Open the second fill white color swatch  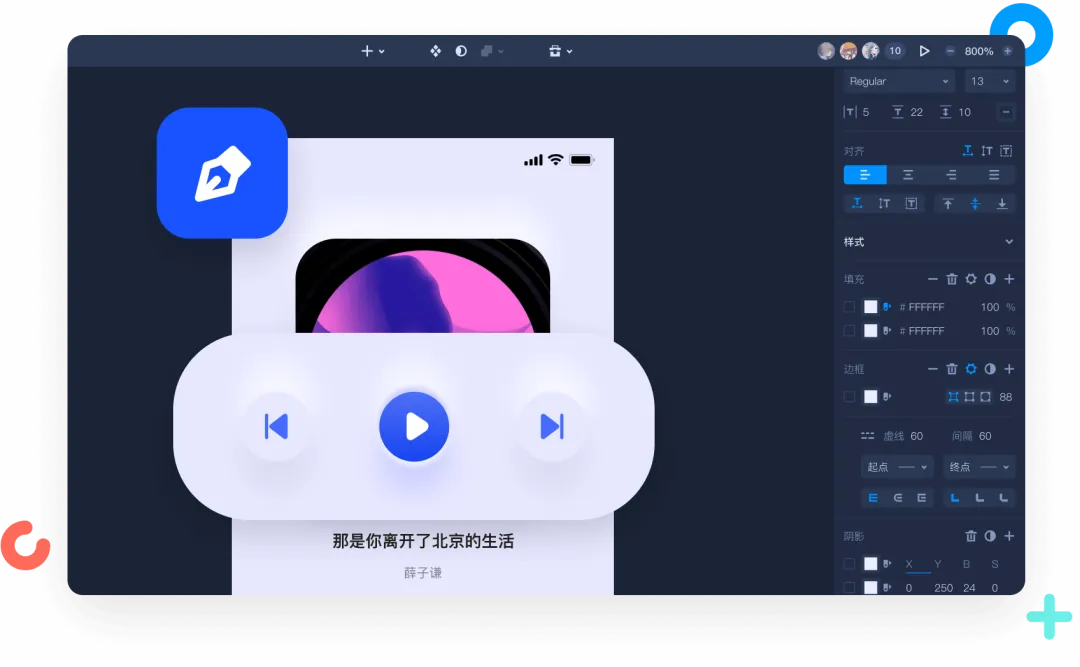tap(871, 331)
